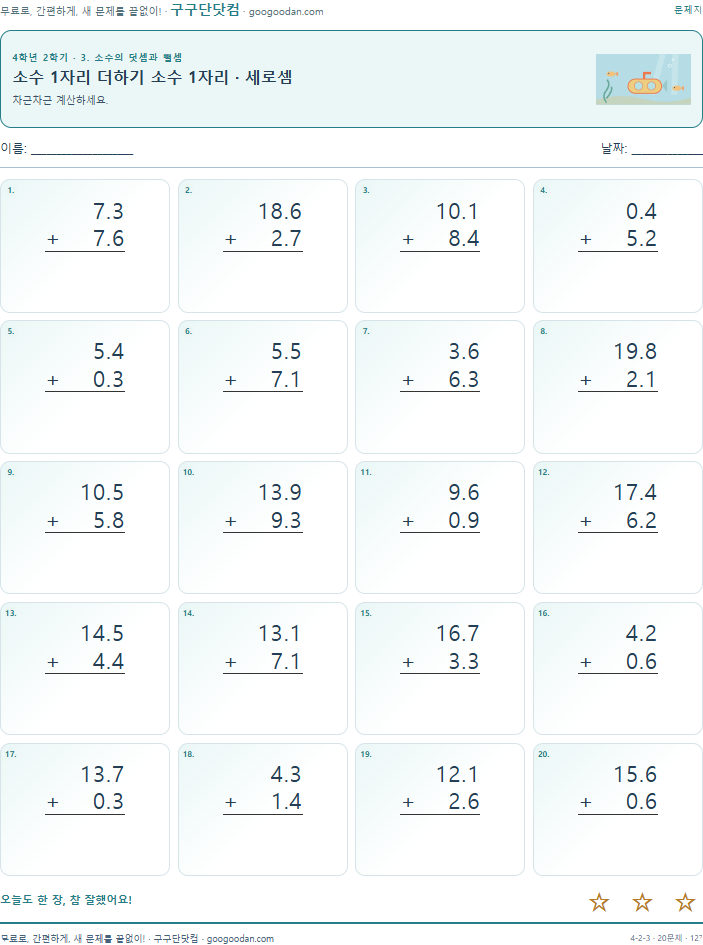Viewport: 703px width, 945px height.
Task: Click the first star icon at bottom
Action: pos(599,902)
